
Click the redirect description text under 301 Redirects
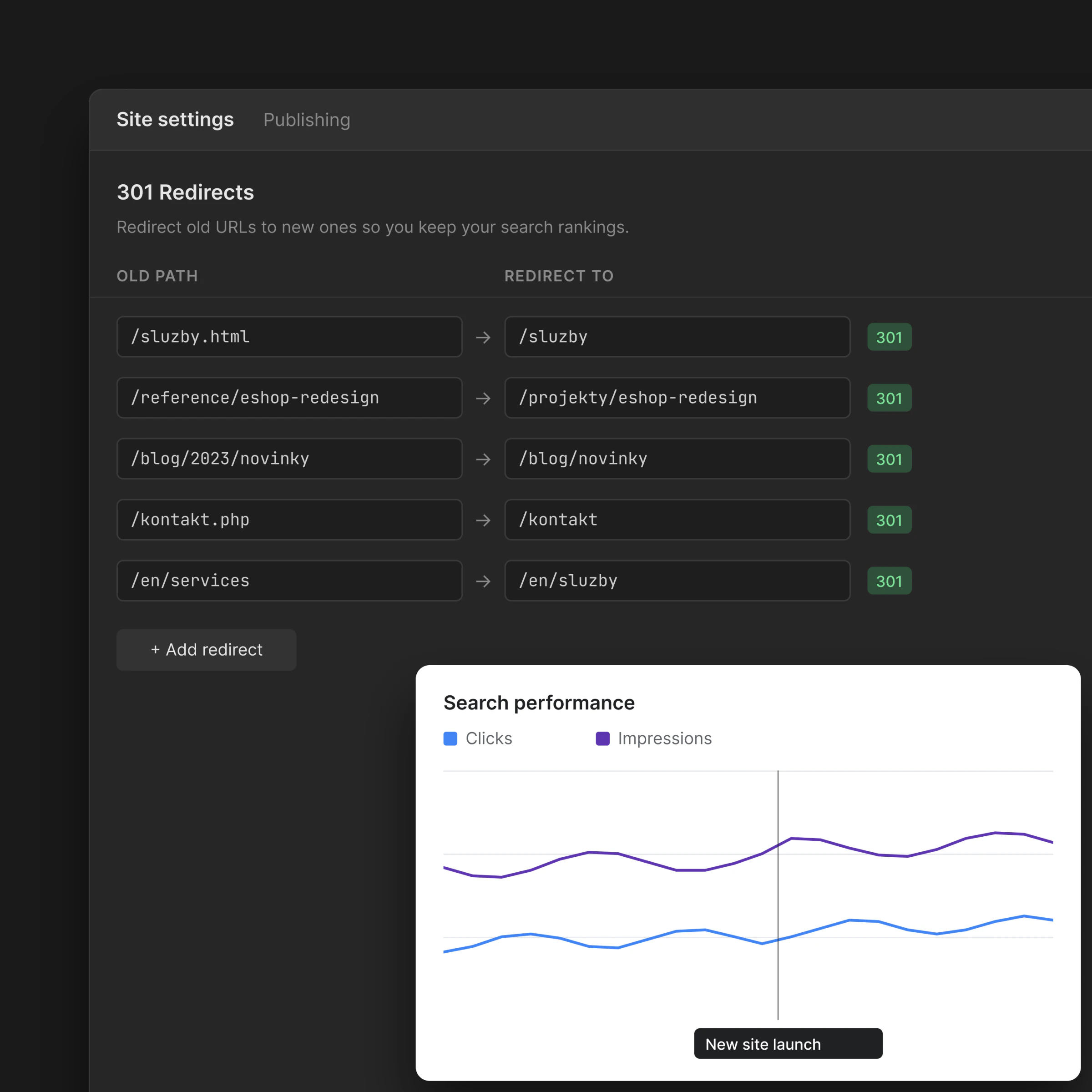[373, 227]
